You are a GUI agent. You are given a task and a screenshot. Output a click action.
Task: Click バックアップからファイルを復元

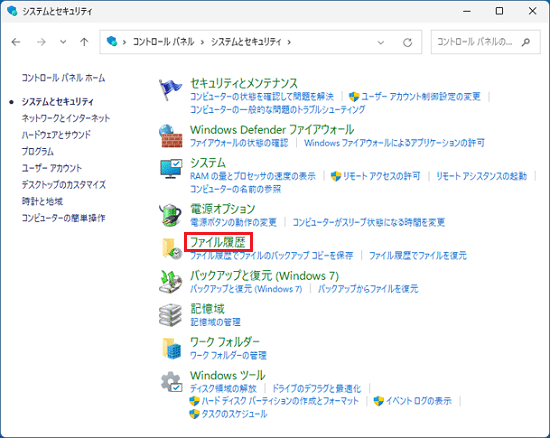point(368,289)
